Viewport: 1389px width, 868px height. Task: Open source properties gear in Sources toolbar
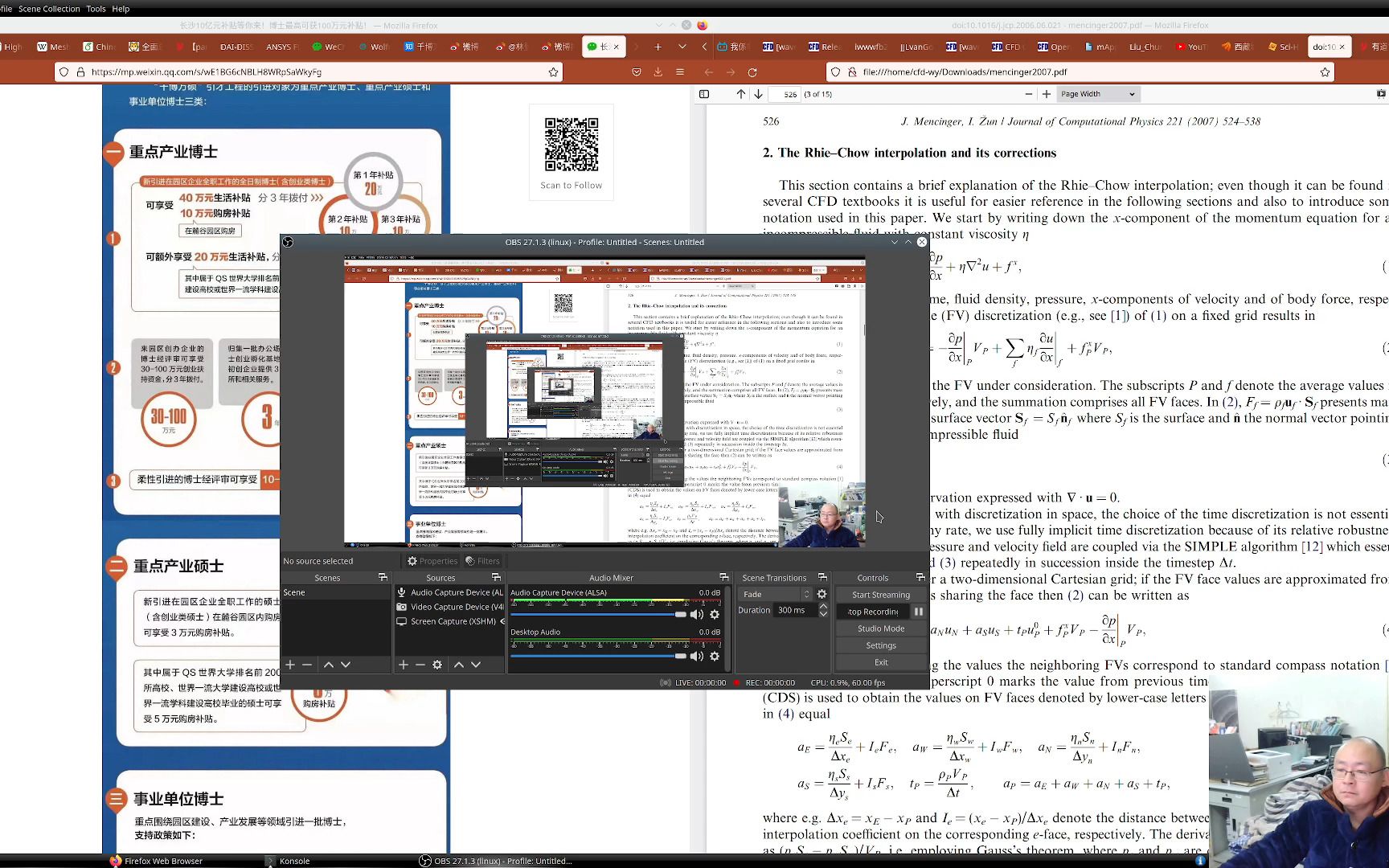(437, 665)
